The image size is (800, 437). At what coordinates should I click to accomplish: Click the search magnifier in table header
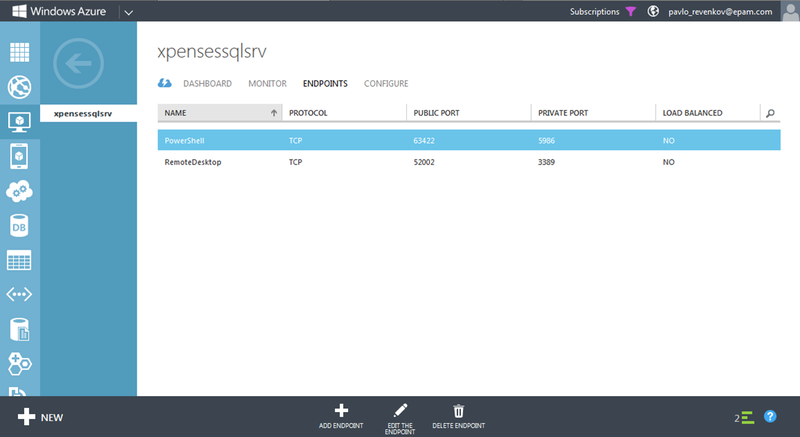(770, 113)
